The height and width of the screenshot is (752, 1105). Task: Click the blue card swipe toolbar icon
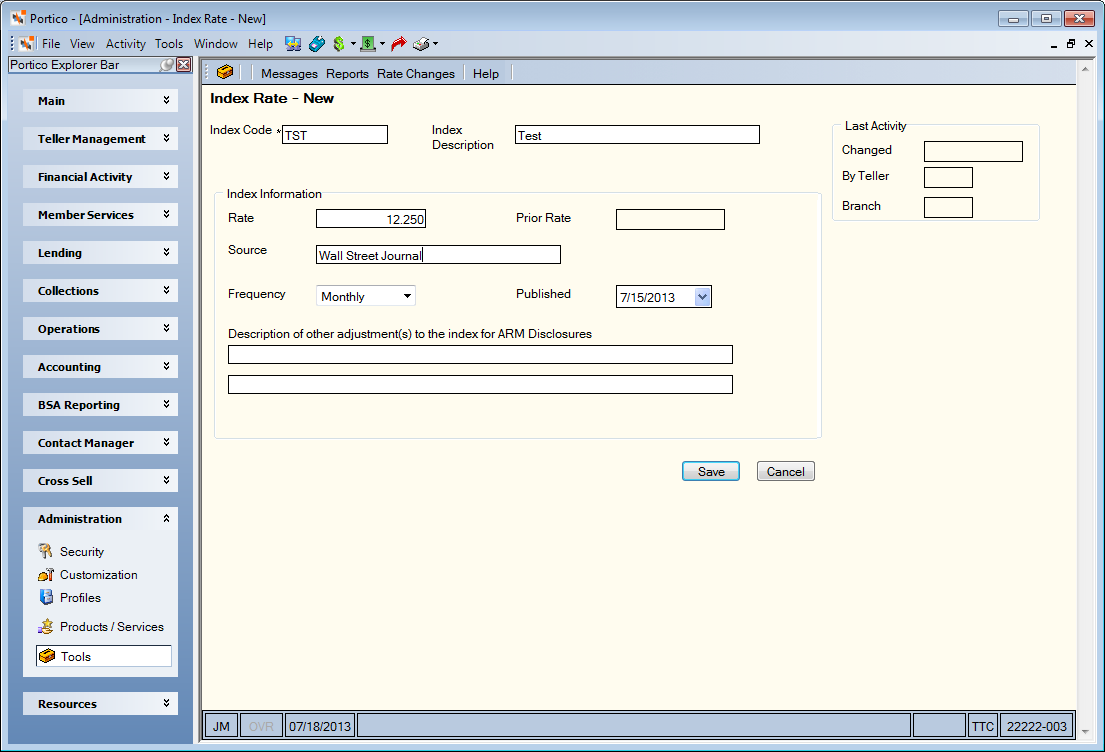coord(317,44)
